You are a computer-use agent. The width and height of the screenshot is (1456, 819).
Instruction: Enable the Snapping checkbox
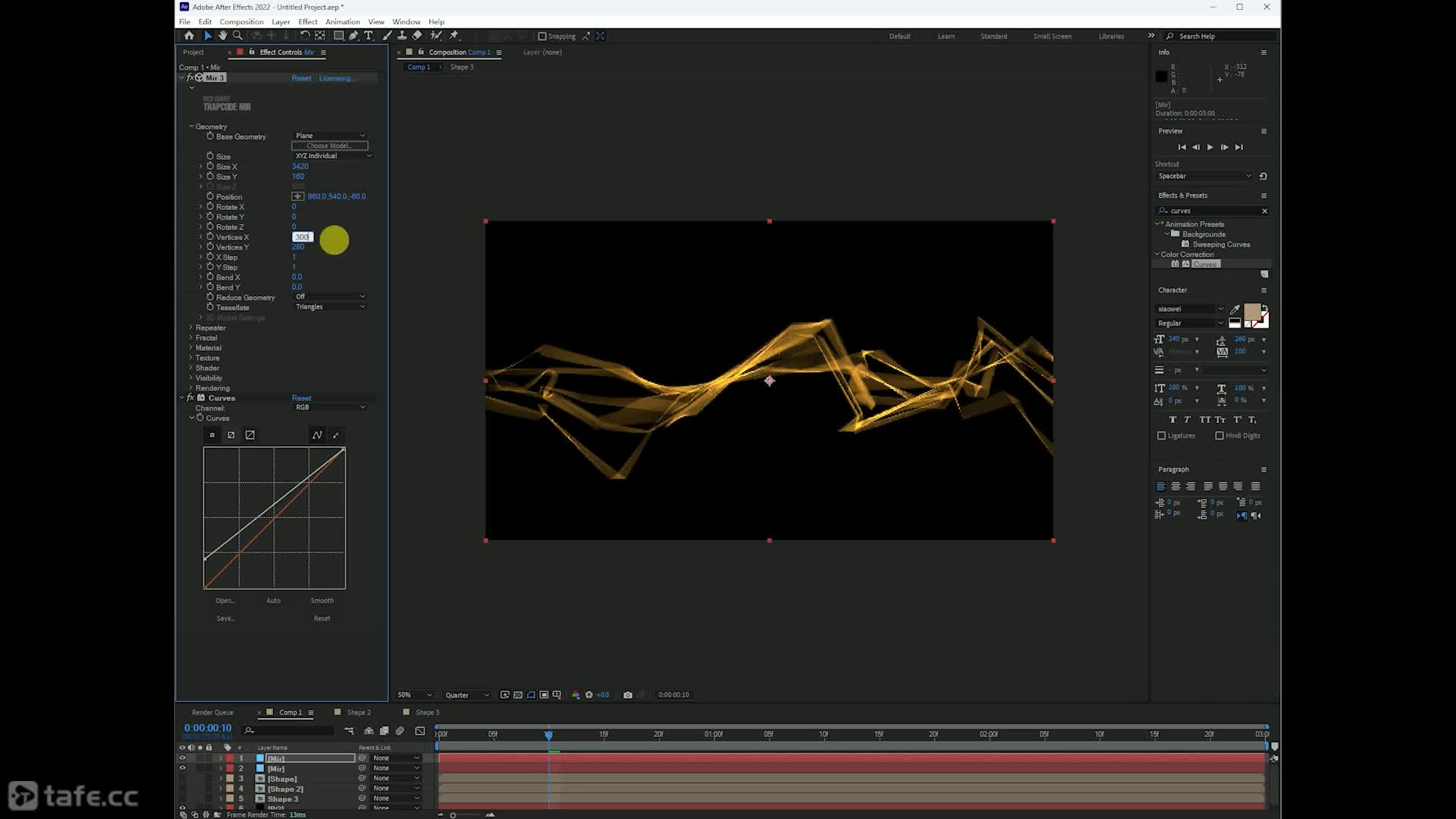[x=541, y=36]
